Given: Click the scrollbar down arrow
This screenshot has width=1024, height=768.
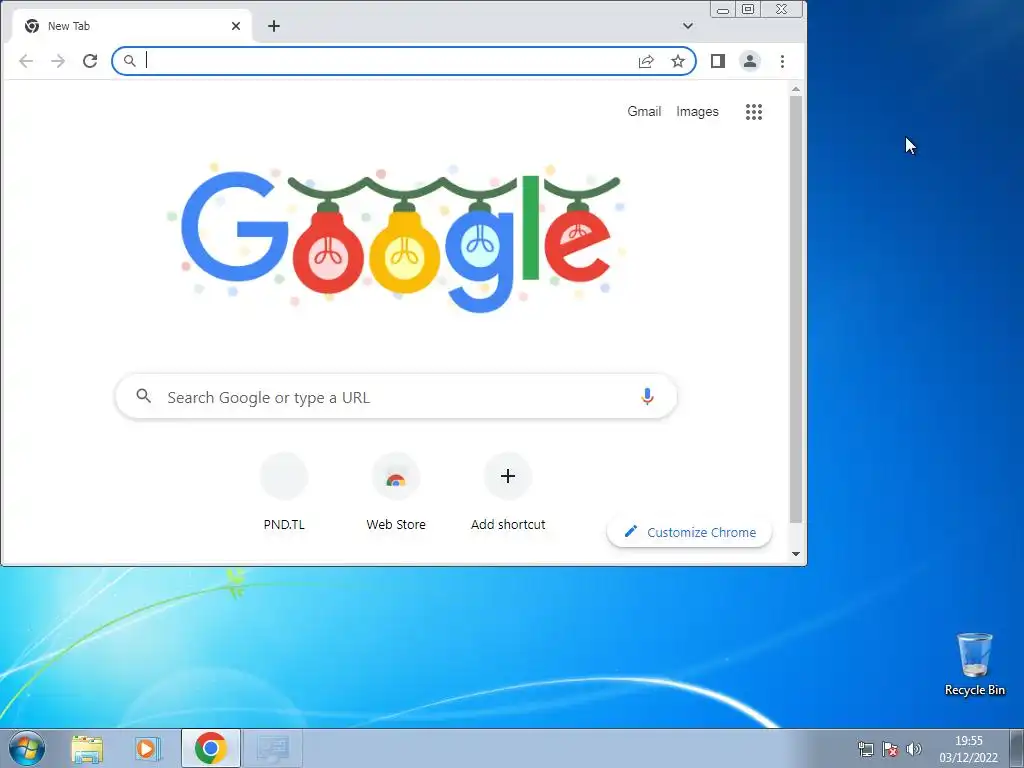Looking at the screenshot, I should (x=795, y=554).
